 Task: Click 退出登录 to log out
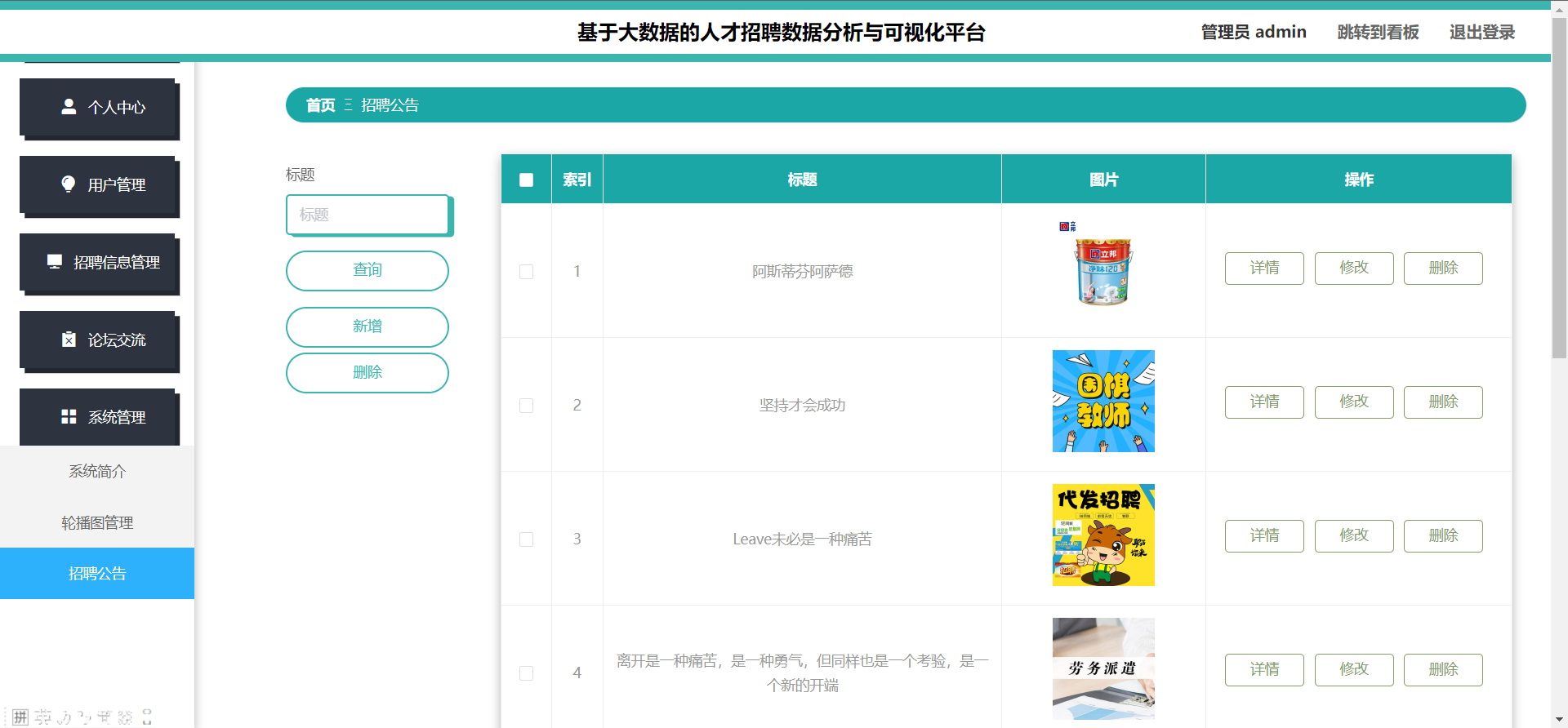pyautogui.click(x=1481, y=32)
